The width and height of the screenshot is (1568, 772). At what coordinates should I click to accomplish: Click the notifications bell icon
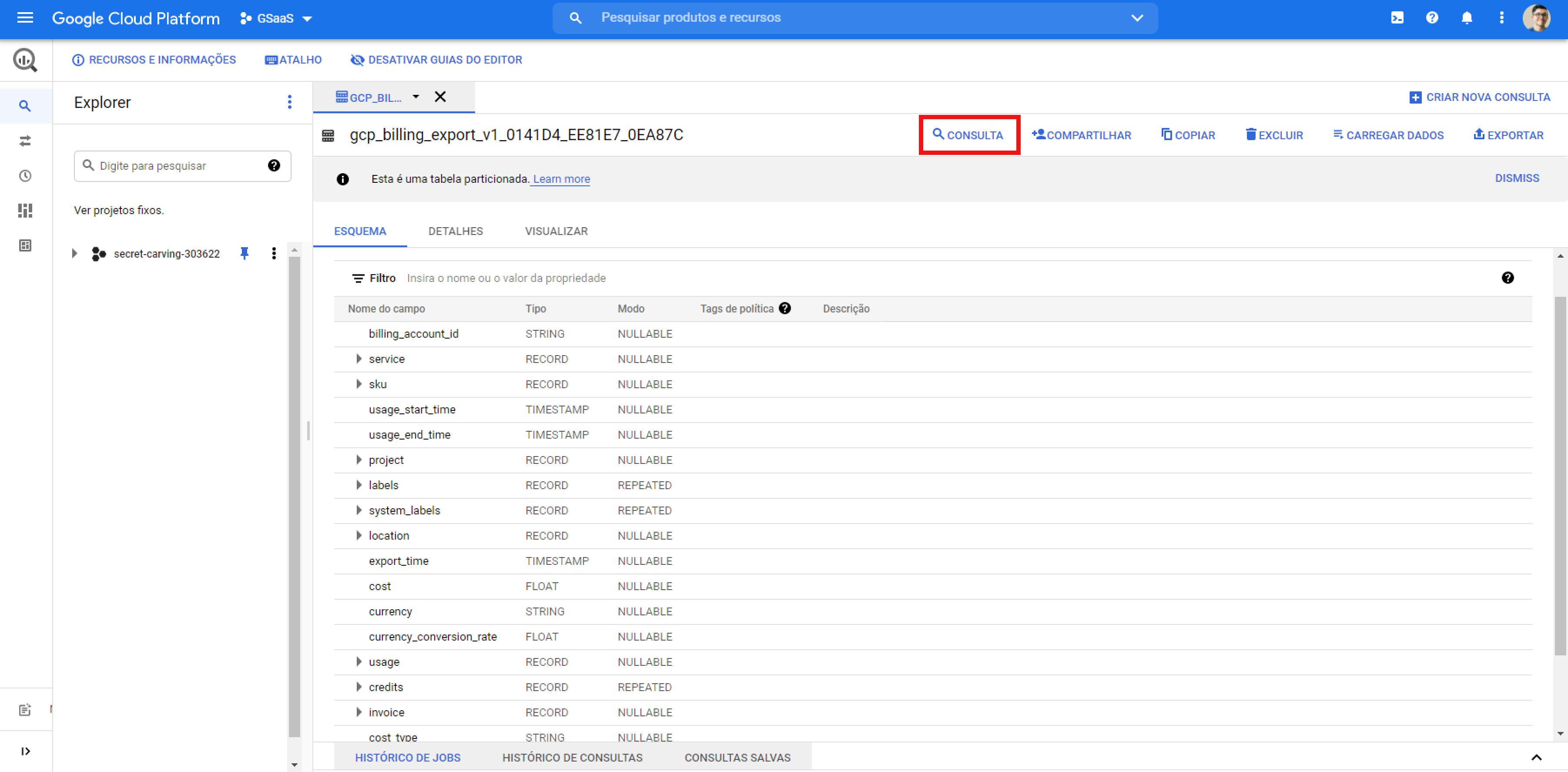[1466, 18]
